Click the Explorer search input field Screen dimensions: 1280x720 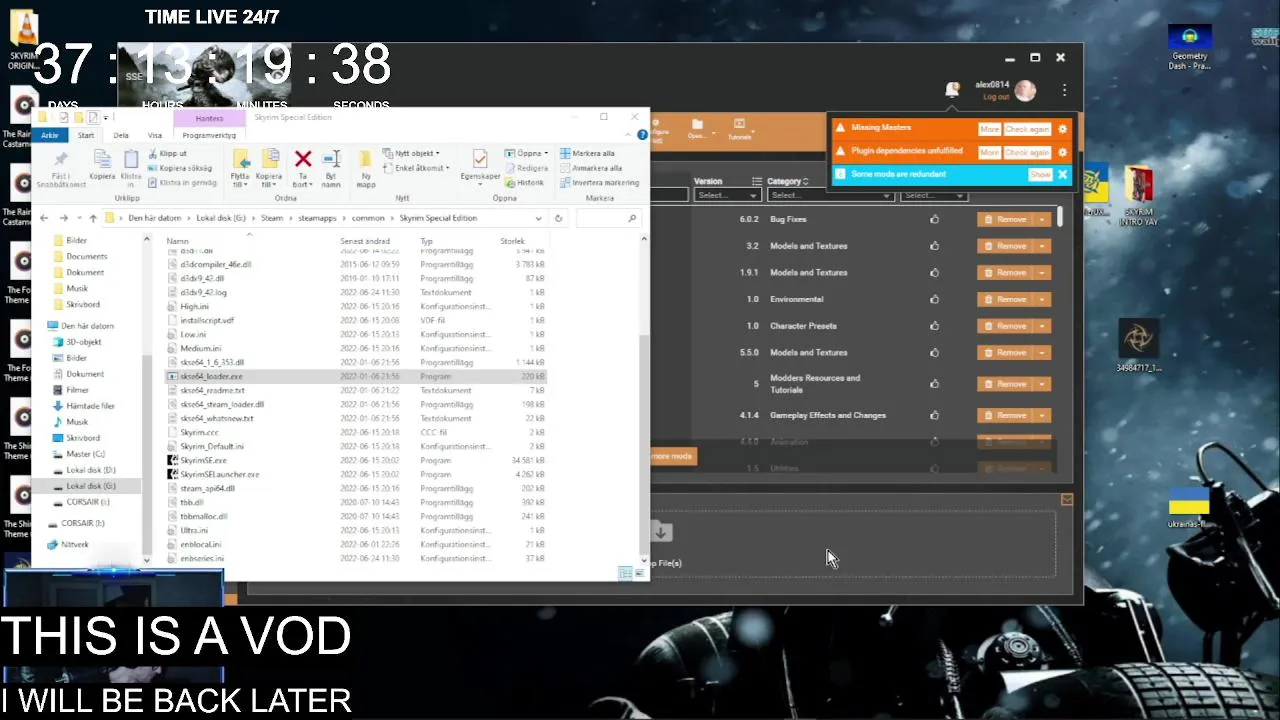click(607, 218)
